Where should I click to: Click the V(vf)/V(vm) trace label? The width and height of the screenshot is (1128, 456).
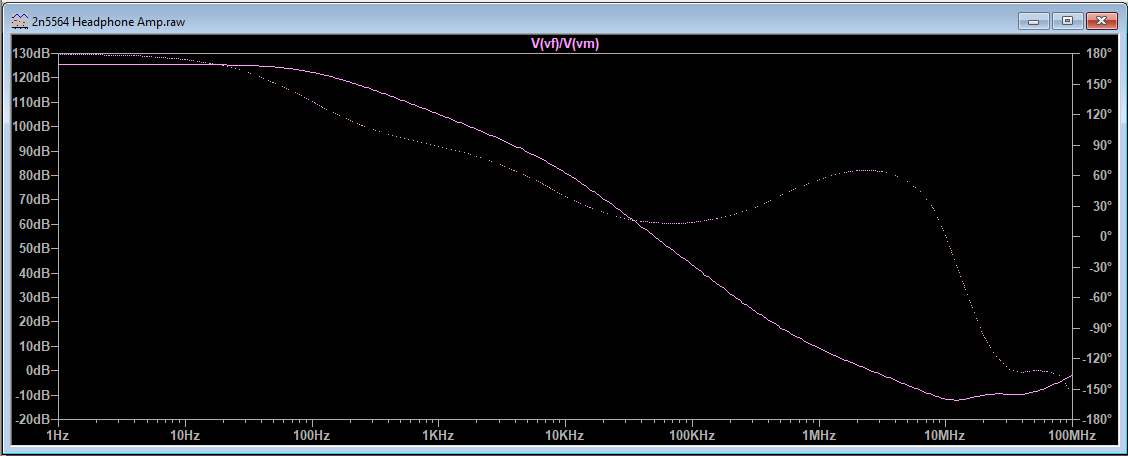point(565,43)
